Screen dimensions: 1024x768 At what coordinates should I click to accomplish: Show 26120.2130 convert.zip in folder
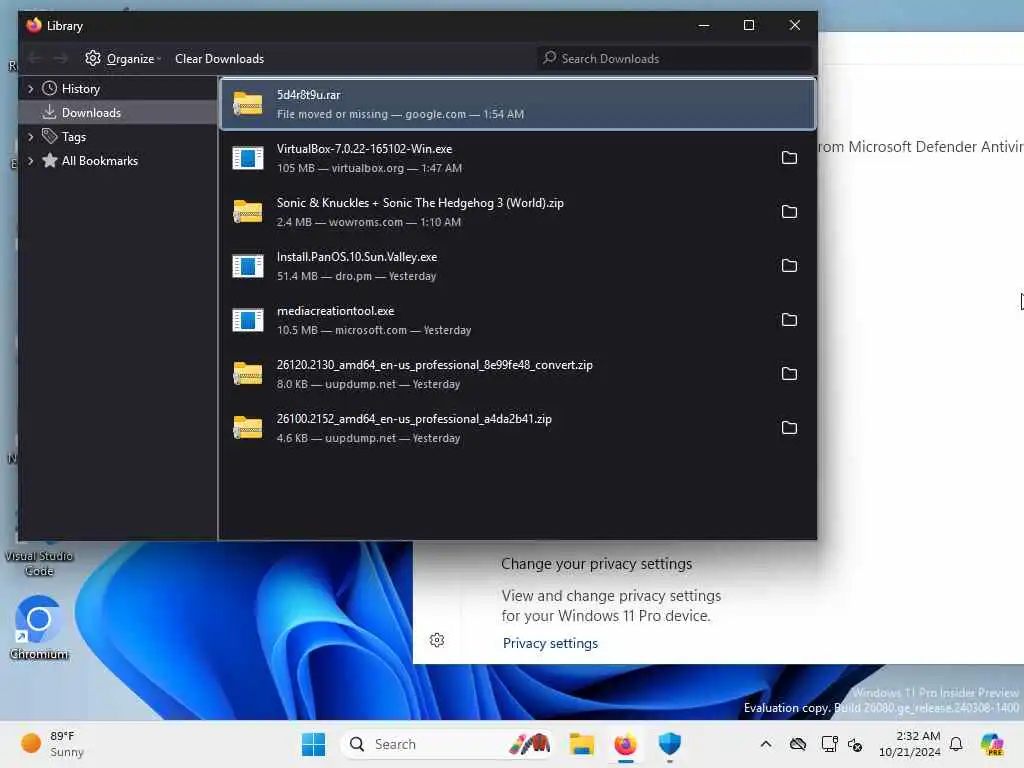pos(789,374)
